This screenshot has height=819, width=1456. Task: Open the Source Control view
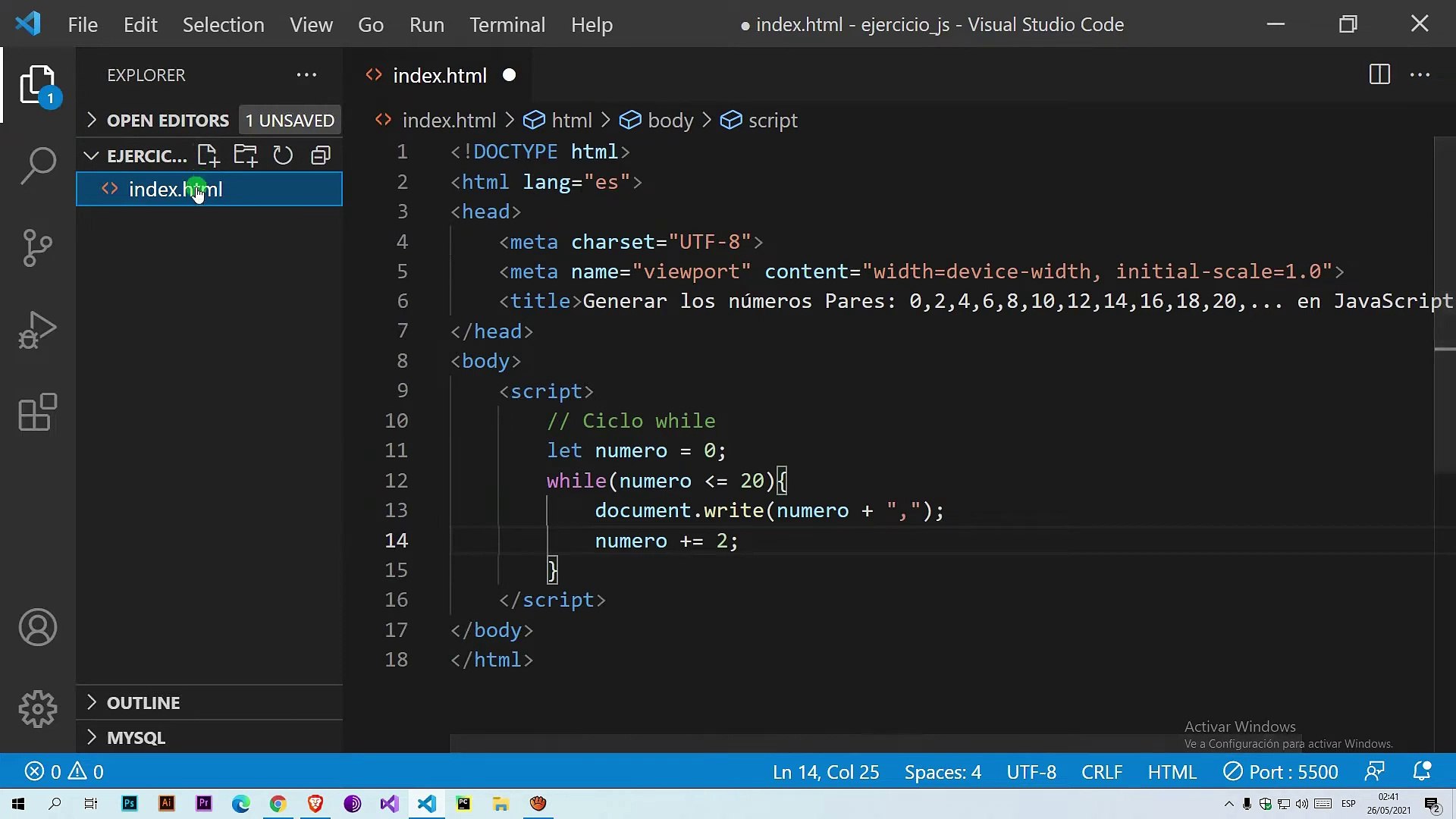[x=37, y=248]
